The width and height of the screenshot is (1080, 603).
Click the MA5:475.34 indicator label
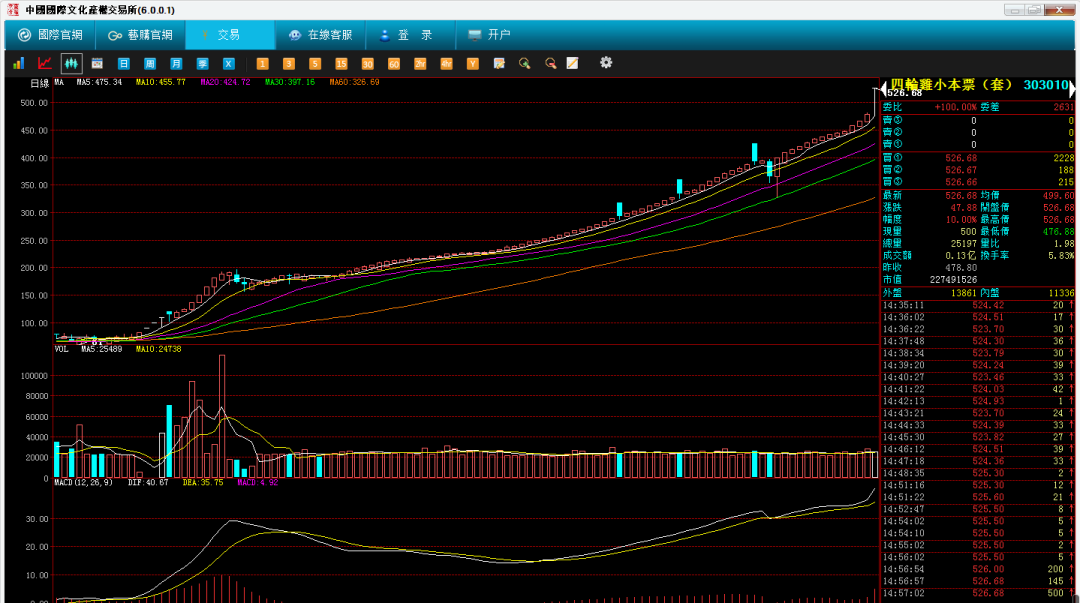coord(99,82)
